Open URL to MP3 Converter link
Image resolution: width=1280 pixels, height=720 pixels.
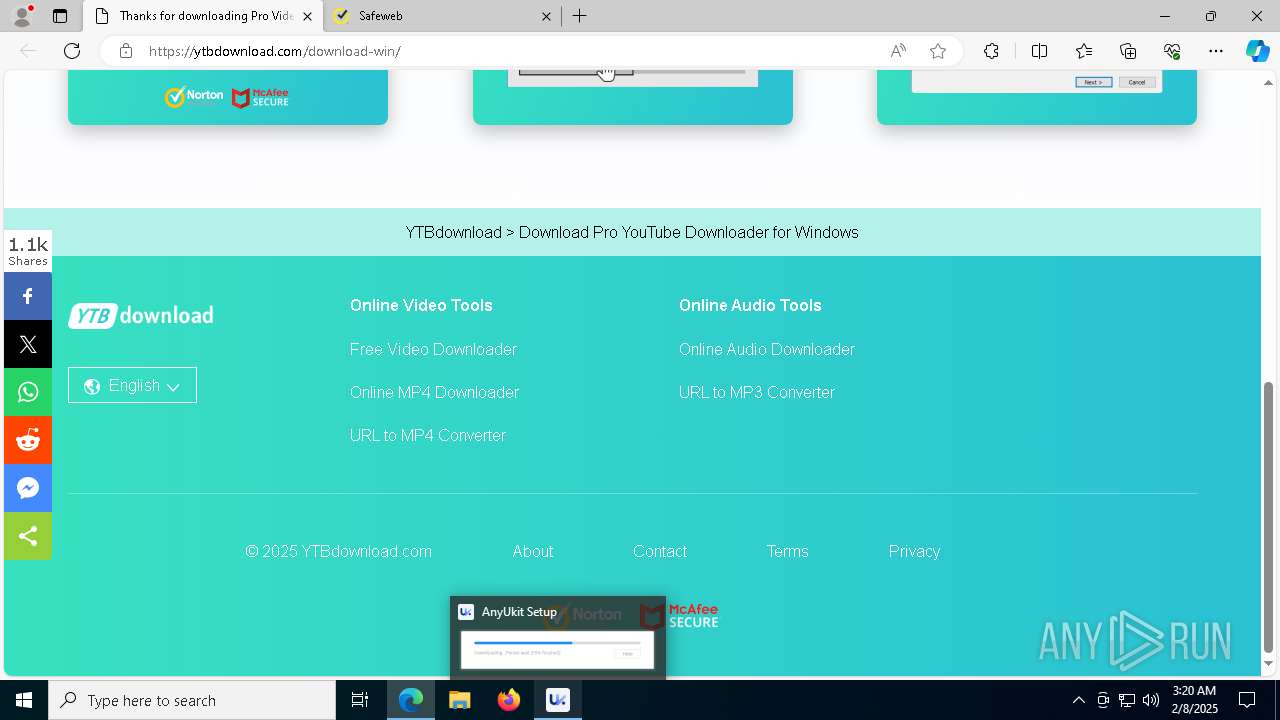[757, 392]
